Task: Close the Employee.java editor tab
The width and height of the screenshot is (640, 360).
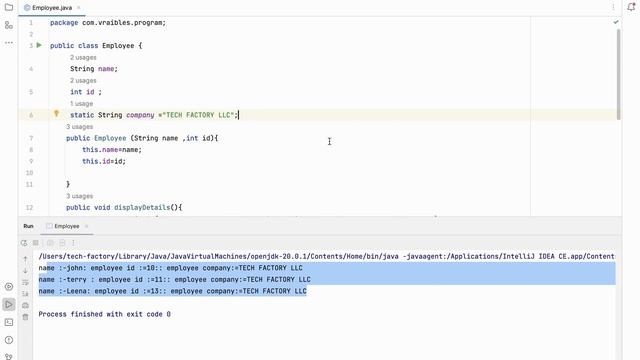Action: (79, 8)
